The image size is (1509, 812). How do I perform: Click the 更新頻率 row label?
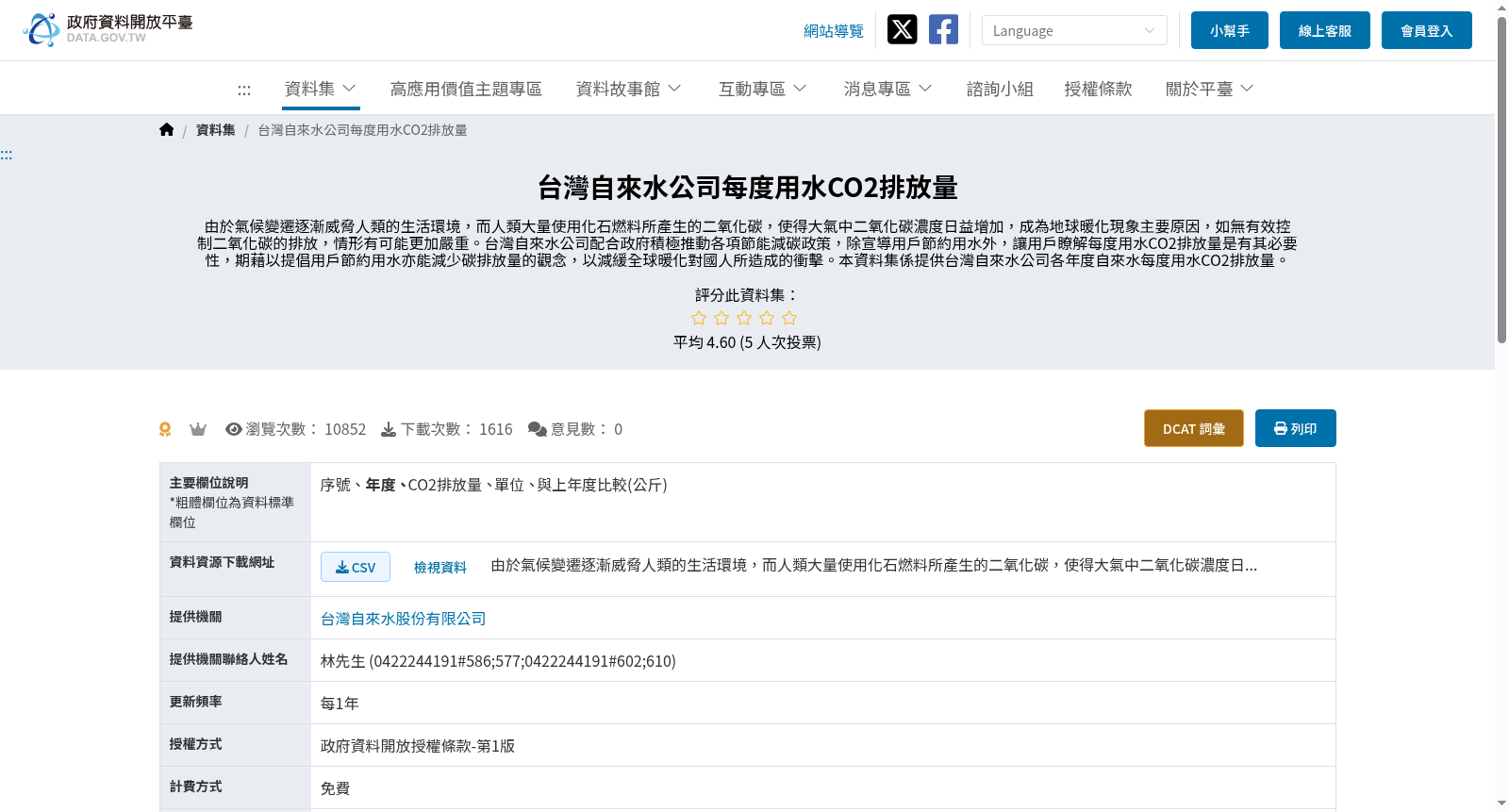(x=196, y=702)
